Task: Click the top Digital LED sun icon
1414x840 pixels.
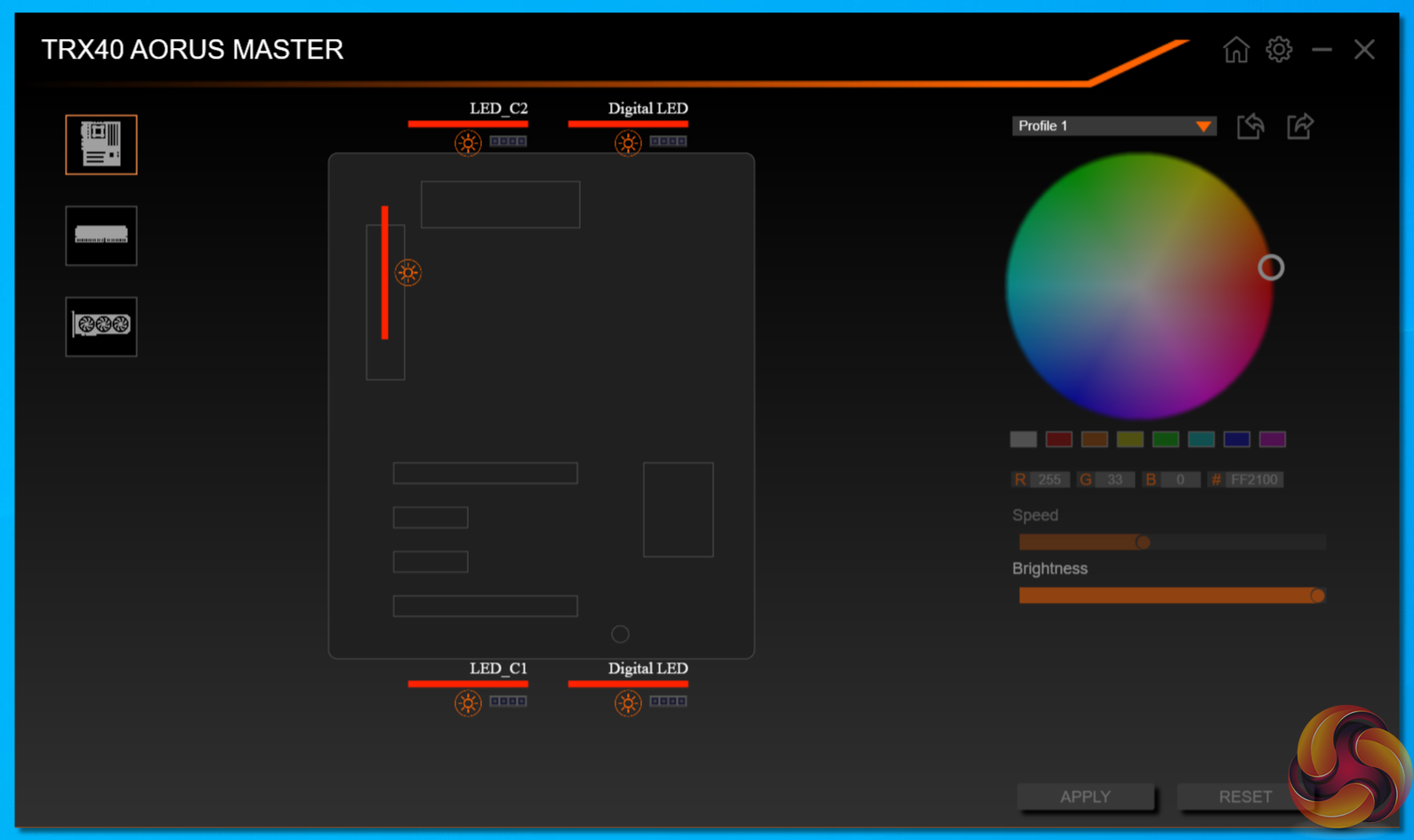Action: click(x=628, y=143)
